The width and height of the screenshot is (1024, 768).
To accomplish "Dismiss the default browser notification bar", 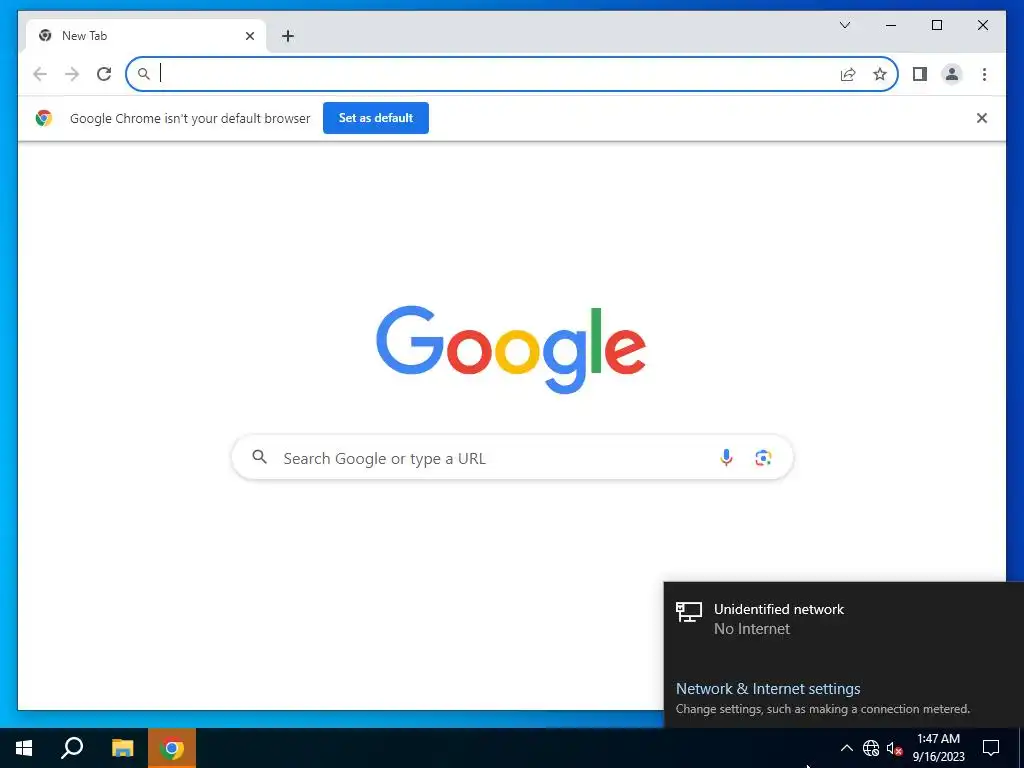I will pos(982,118).
